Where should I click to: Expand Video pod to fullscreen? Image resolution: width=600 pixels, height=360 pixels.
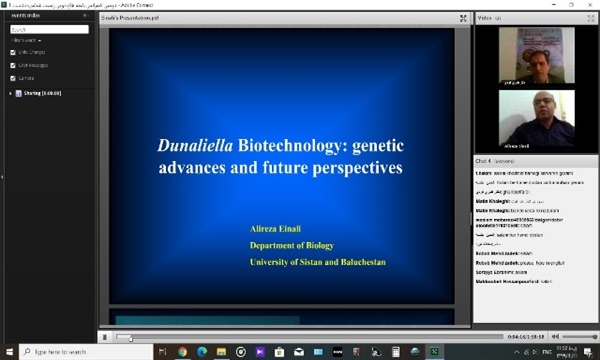[590, 18]
